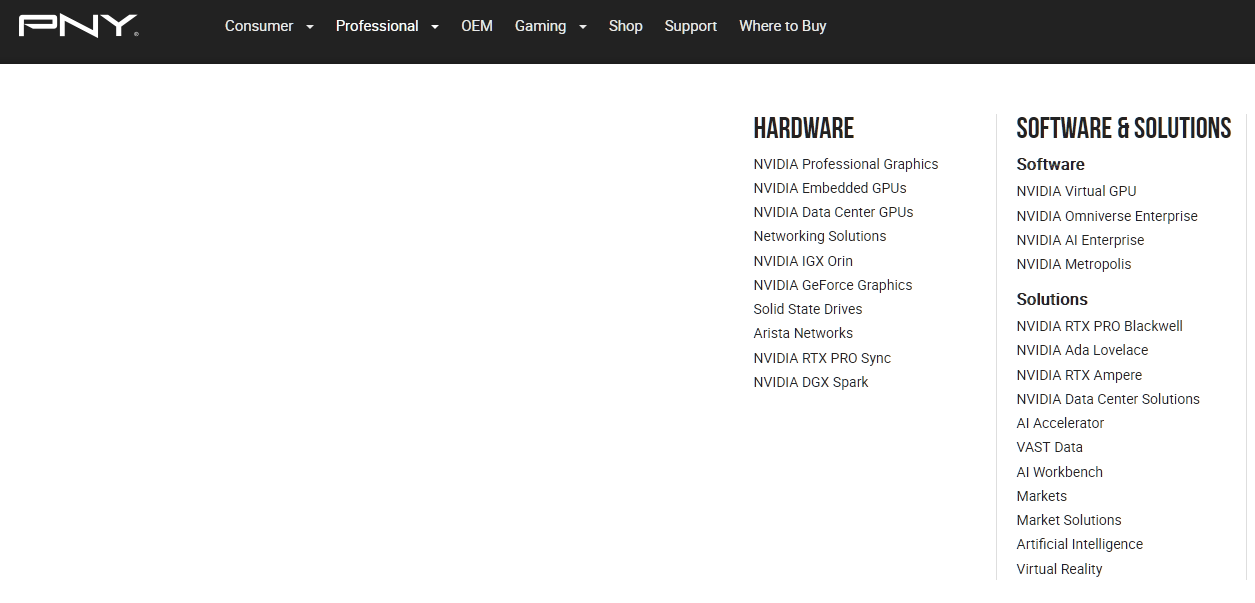Image resolution: width=1255 pixels, height=603 pixels.
Task: Click the Software & Solutions heading
Action: point(1124,128)
